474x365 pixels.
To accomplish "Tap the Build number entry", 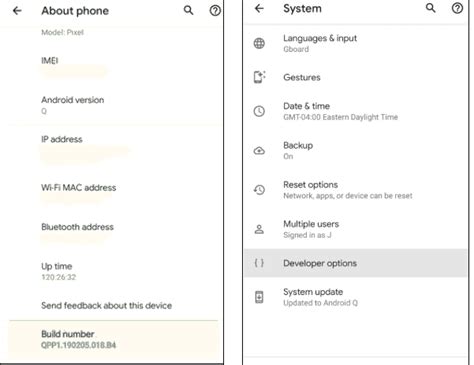I will 113,340.
